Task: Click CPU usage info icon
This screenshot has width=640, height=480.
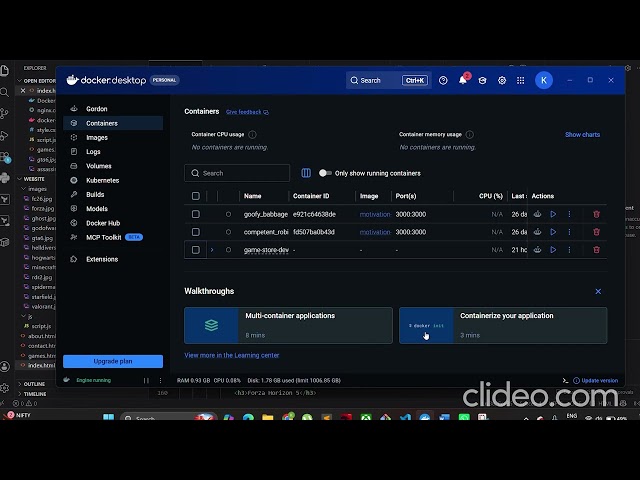Action: (x=253, y=134)
